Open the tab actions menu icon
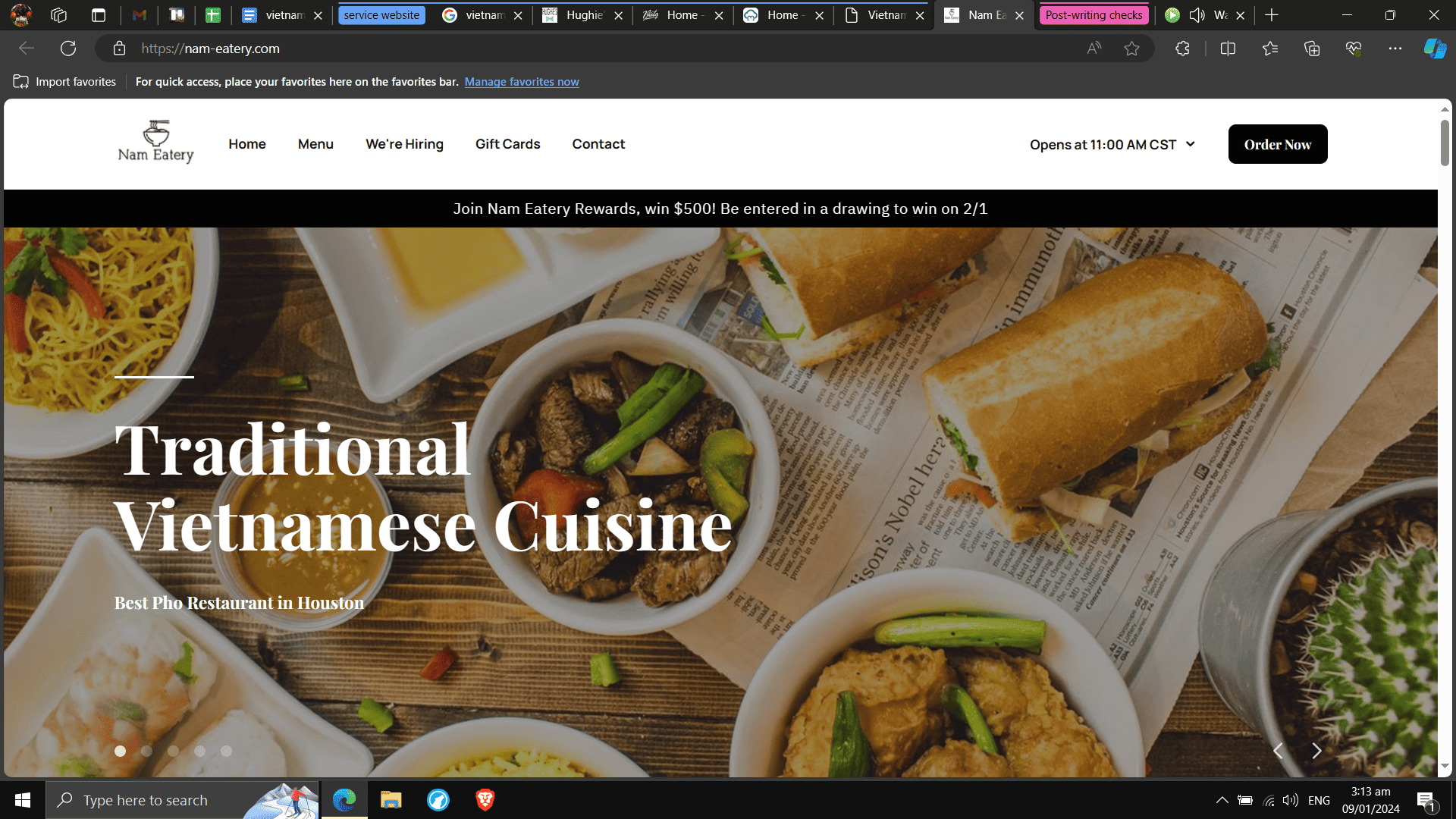The height and width of the screenshot is (819, 1456). click(x=99, y=15)
